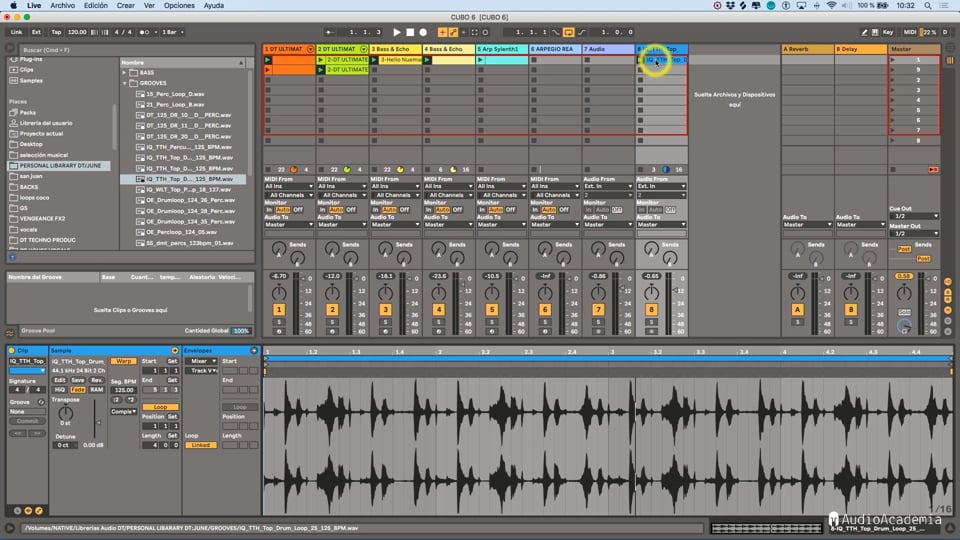
Task: Toggle the Fade switch for the sample
Action: [78, 390]
